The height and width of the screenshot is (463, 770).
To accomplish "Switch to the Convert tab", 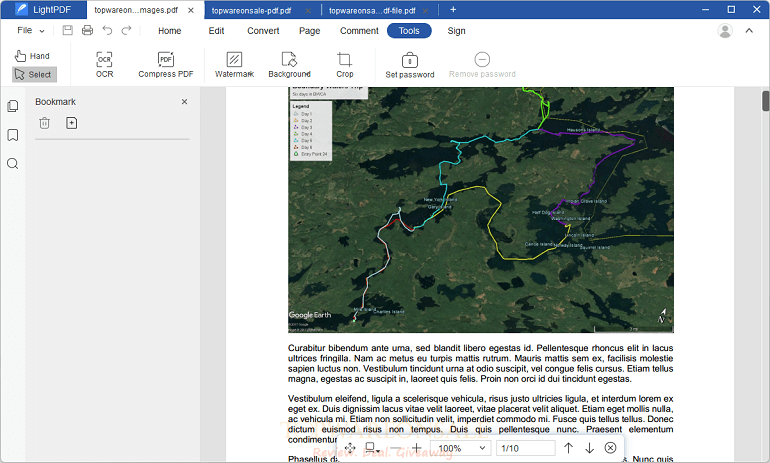I will [263, 30].
